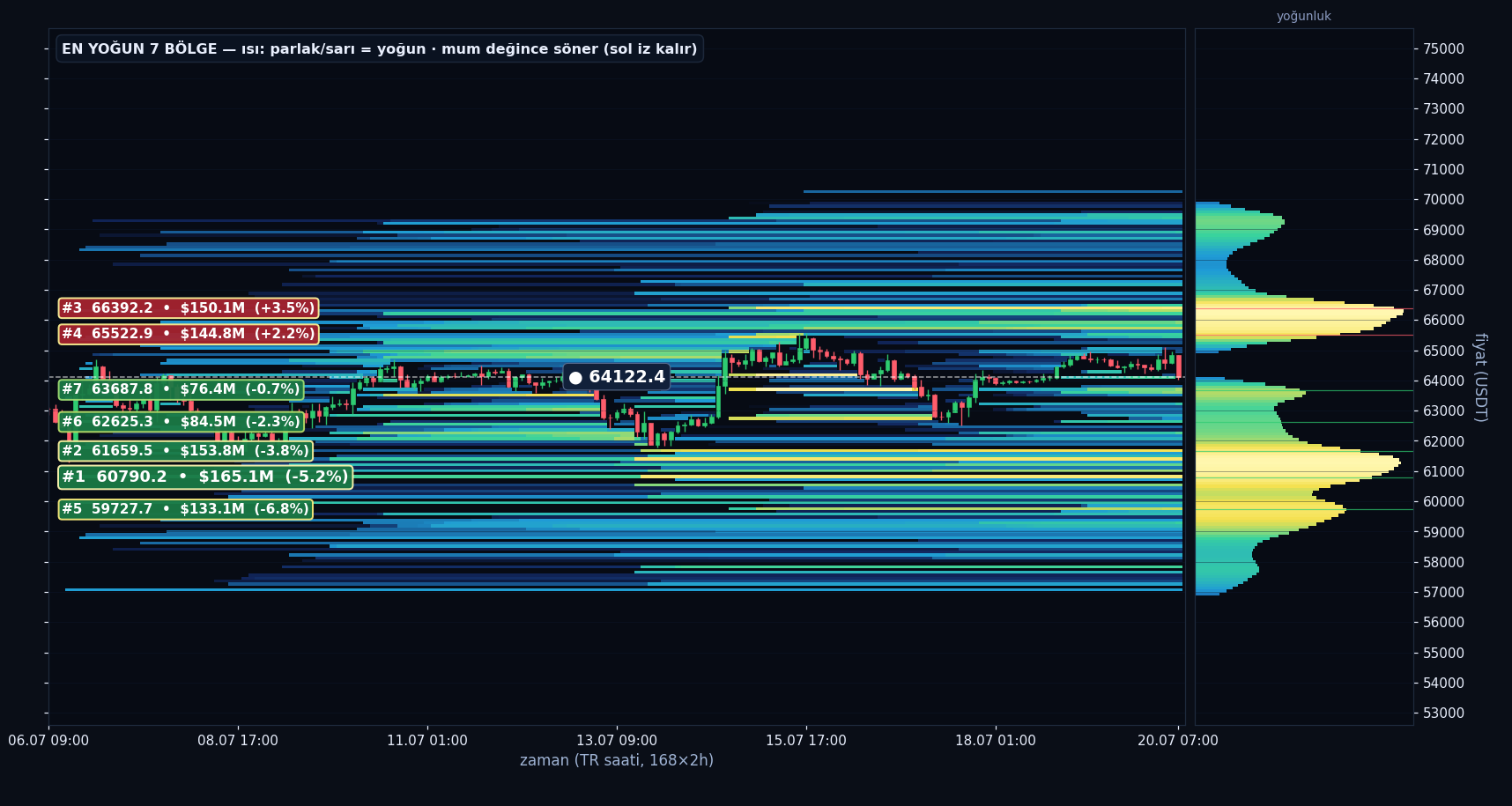Click the 58000 price tick
The height and width of the screenshot is (806, 1512).
pyautogui.click(x=1444, y=562)
